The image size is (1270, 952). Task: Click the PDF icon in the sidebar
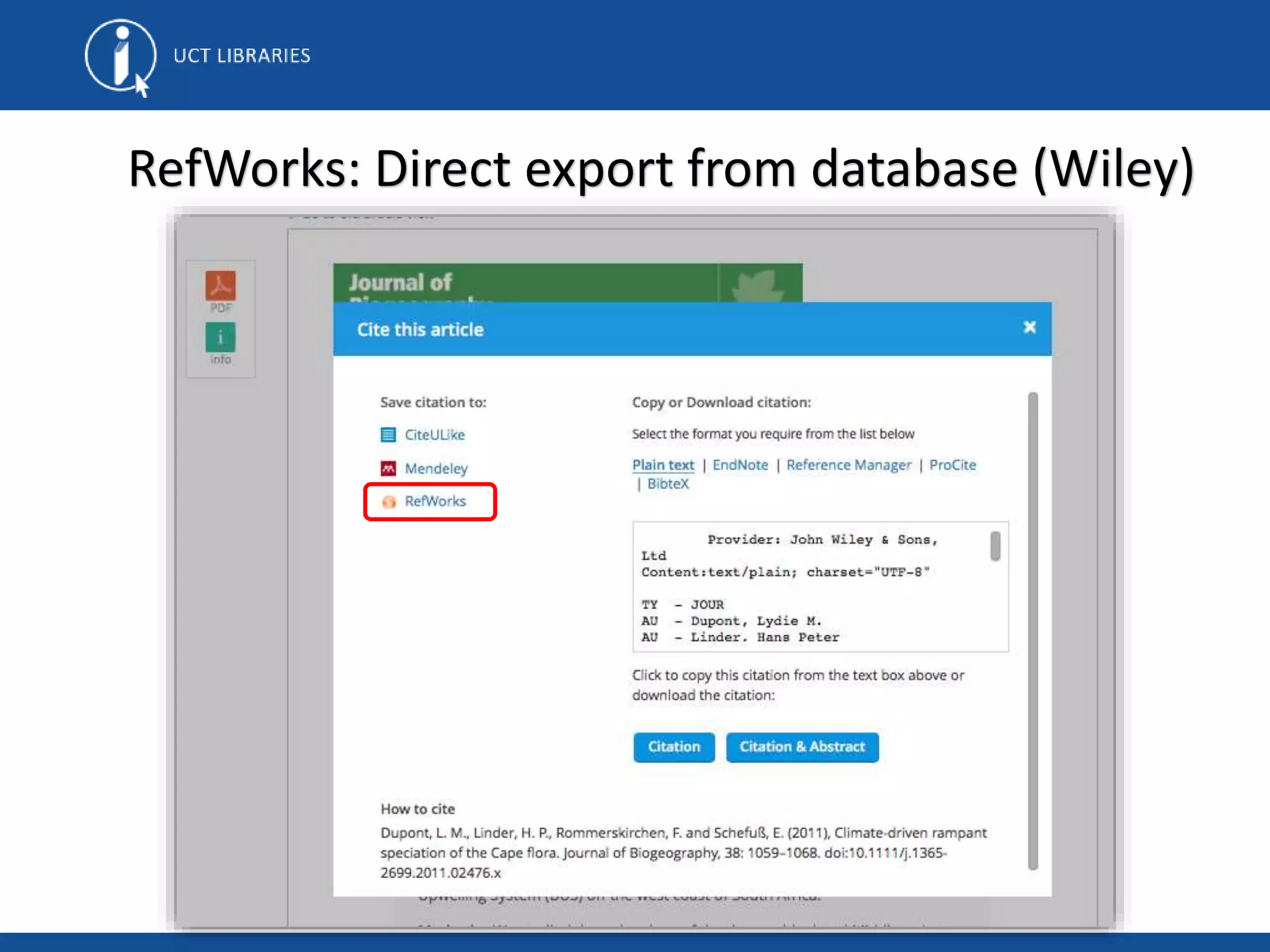pyautogui.click(x=221, y=286)
